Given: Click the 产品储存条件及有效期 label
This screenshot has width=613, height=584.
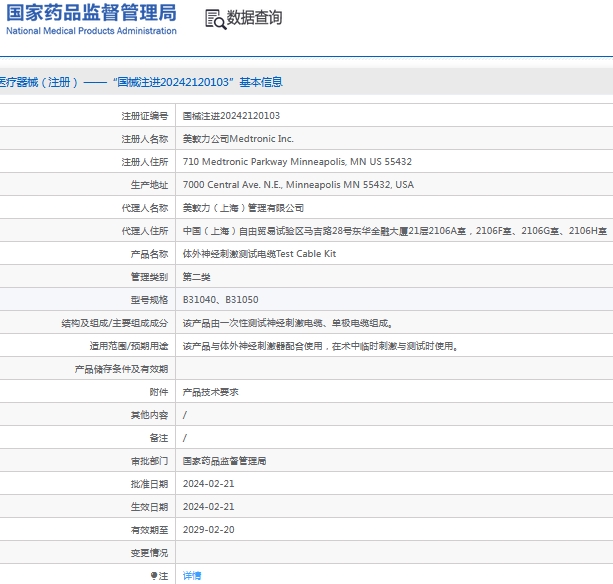Looking at the screenshot, I should pyautogui.click(x=121, y=369).
